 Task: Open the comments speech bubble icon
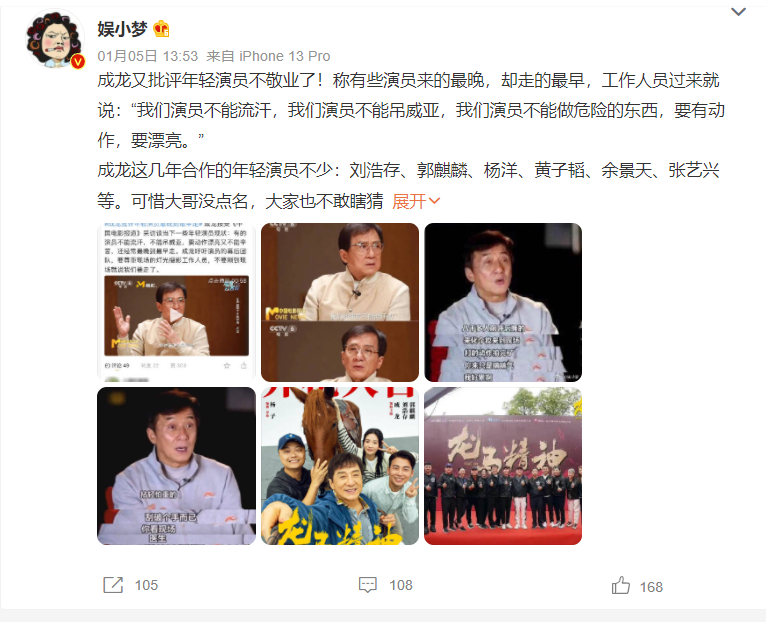(x=367, y=585)
